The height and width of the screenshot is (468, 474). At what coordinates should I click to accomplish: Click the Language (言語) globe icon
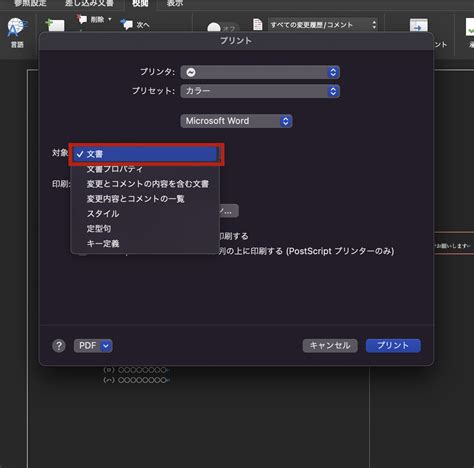coord(17,27)
